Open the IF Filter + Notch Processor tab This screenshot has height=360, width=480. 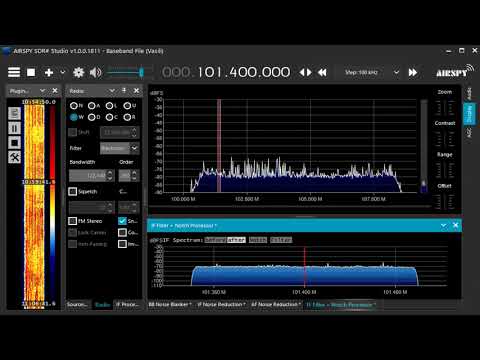(341, 305)
